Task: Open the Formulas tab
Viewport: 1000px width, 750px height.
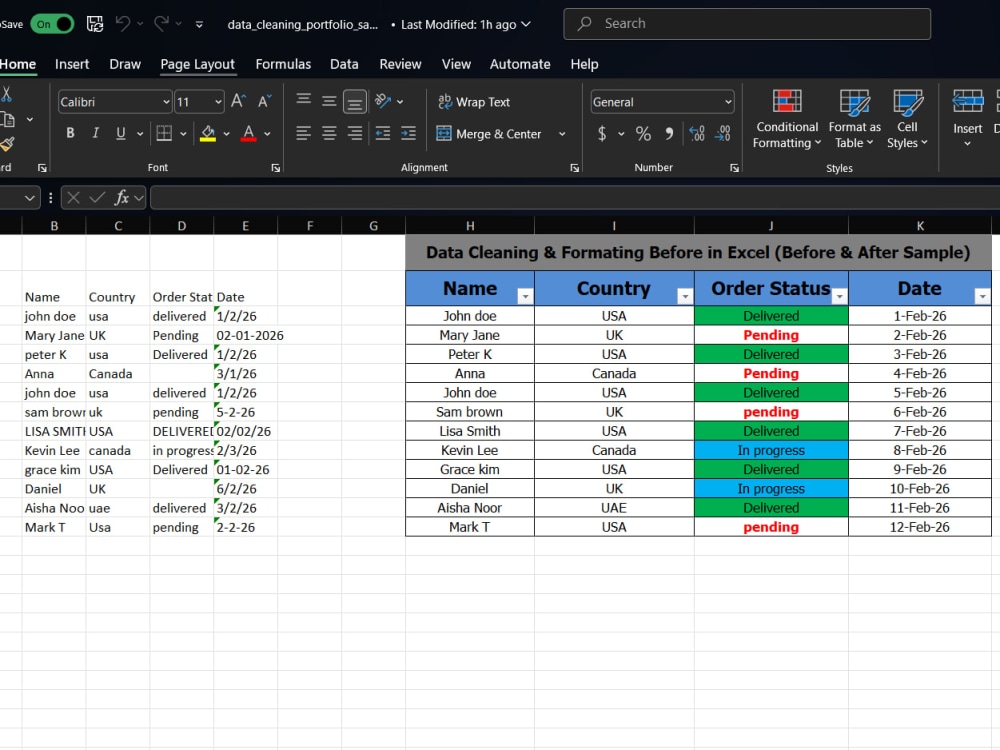Action: (283, 64)
